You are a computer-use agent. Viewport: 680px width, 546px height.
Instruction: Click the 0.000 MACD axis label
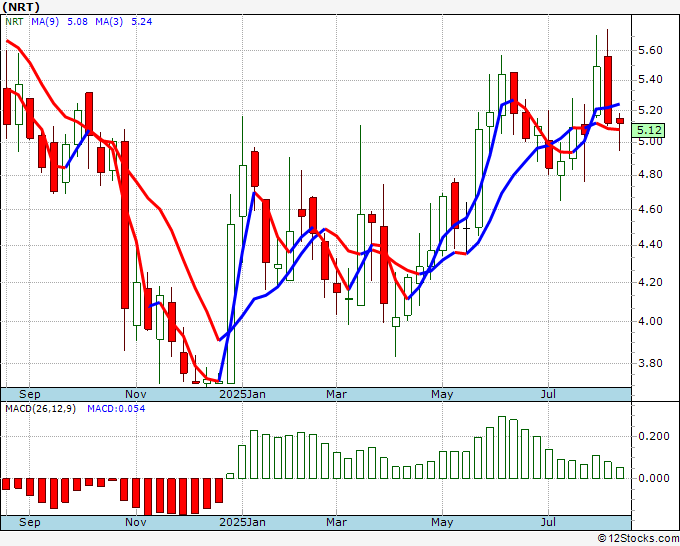click(x=654, y=478)
